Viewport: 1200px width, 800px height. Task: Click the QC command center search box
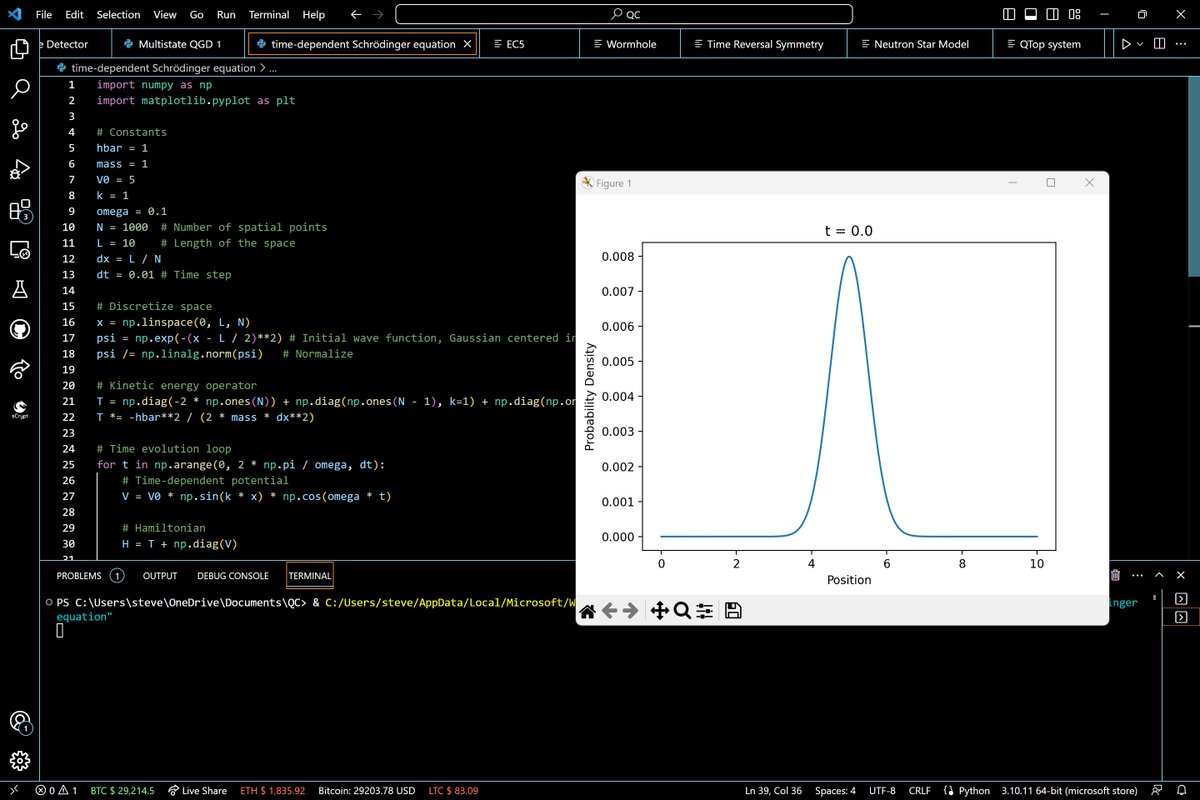click(624, 15)
